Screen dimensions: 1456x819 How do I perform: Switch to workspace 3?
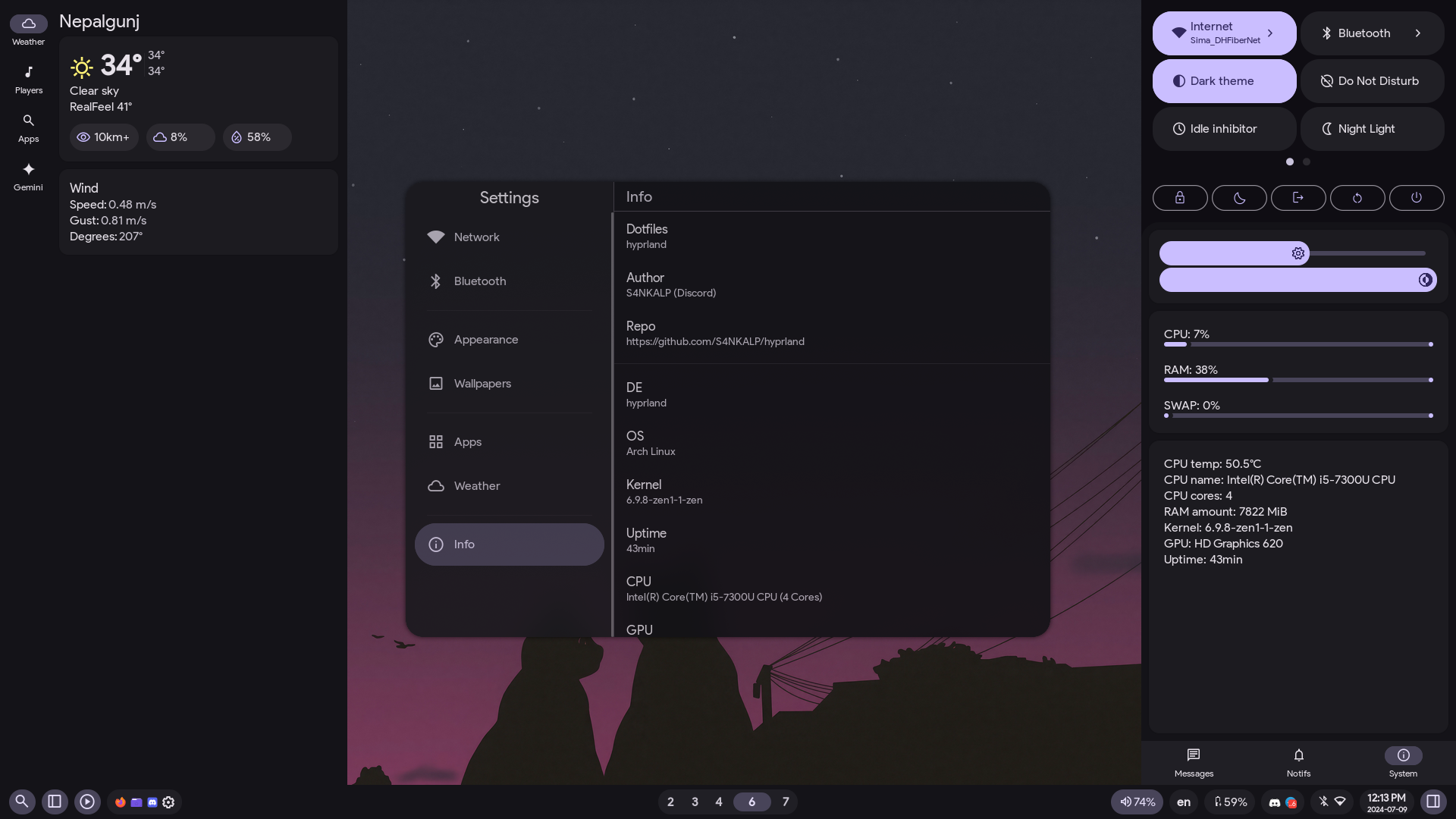[695, 802]
